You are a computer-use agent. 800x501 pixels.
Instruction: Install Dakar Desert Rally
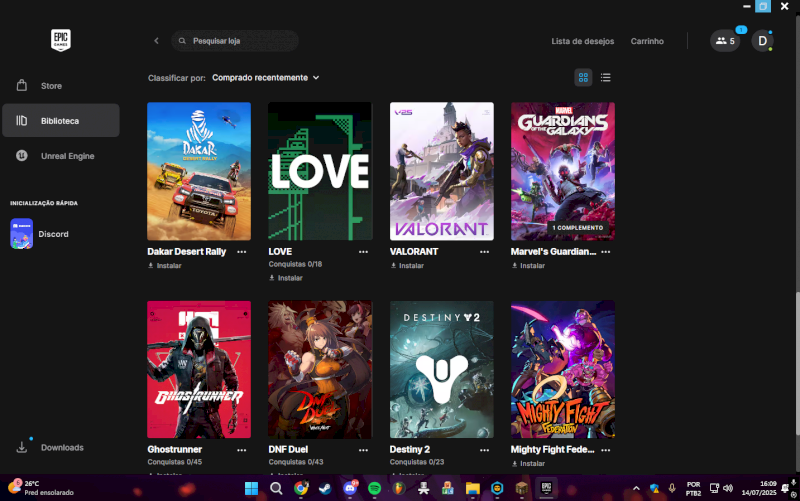click(165, 265)
